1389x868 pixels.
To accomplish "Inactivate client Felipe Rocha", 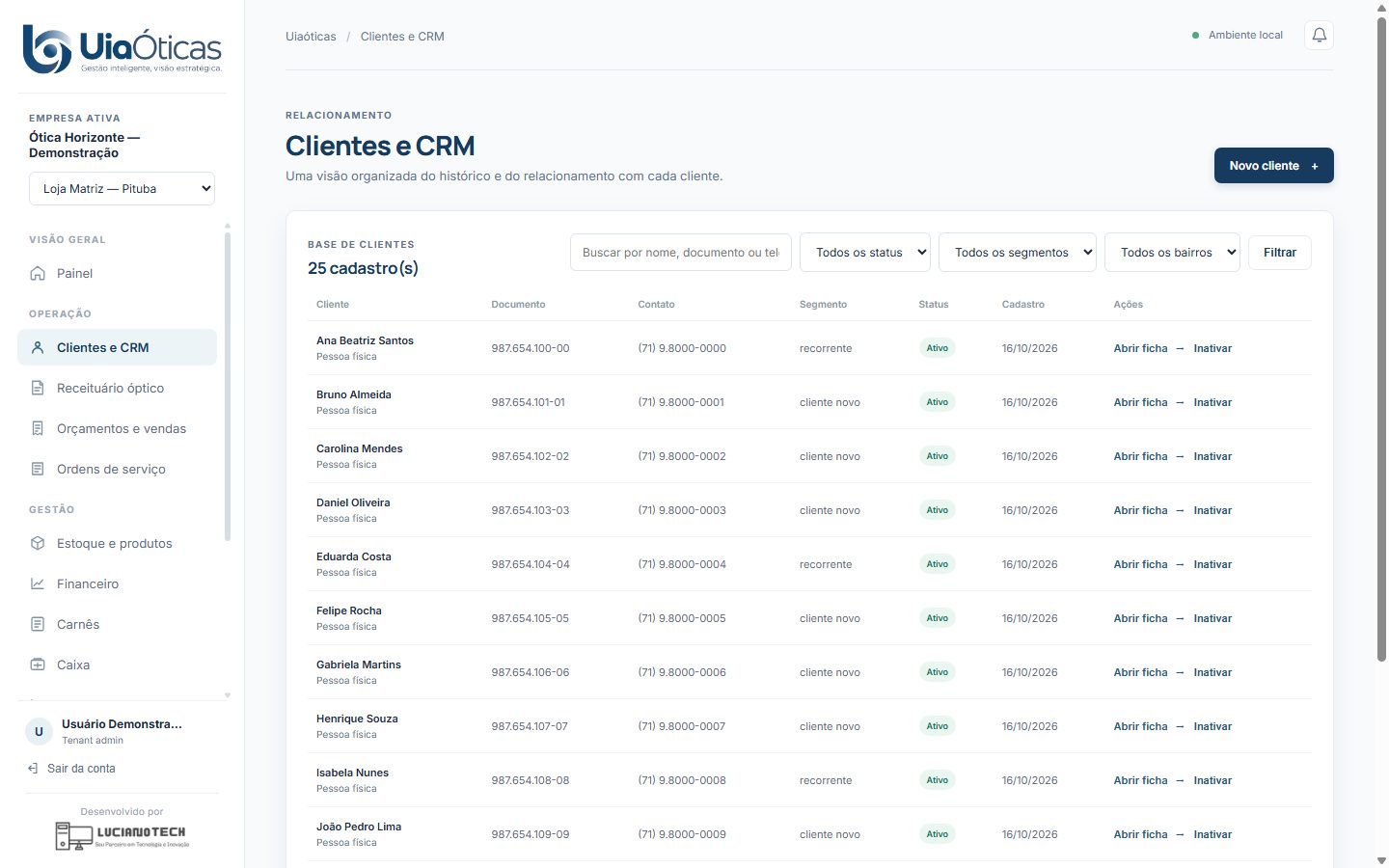I will (1212, 618).
